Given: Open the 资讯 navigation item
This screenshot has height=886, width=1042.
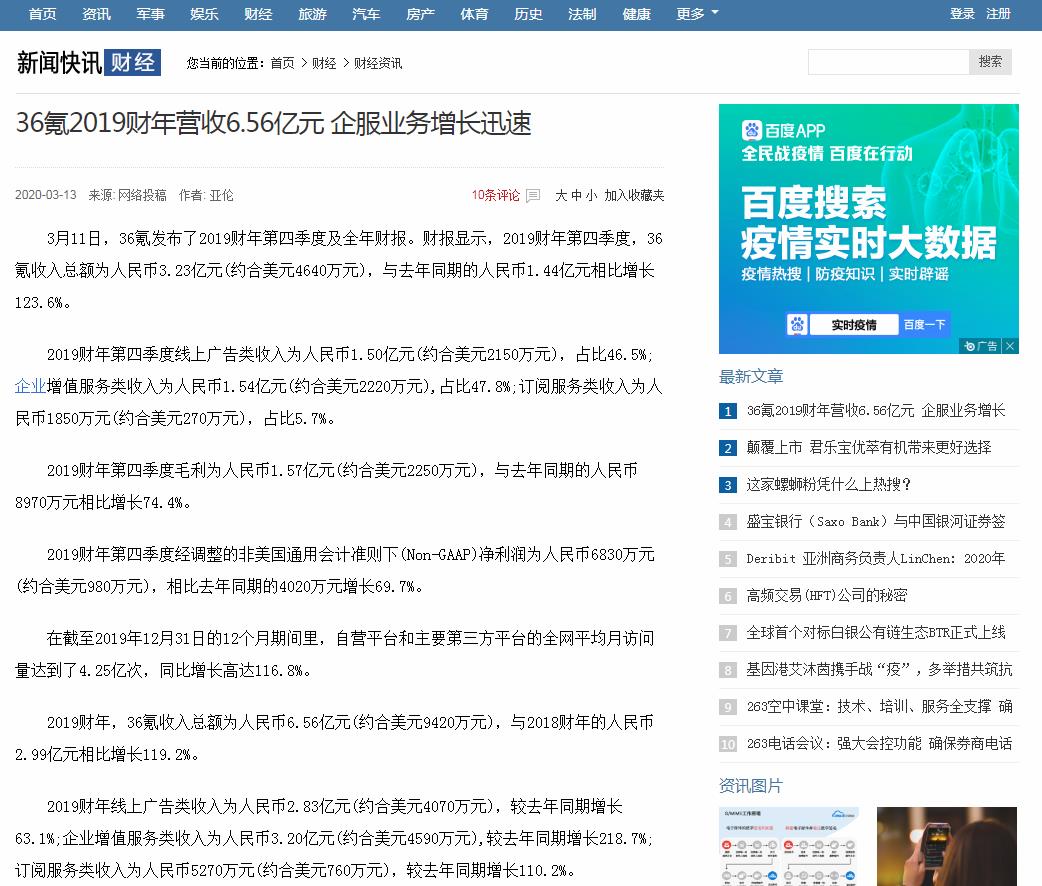Looking at the screenshot, I should [x=96, y=14].
